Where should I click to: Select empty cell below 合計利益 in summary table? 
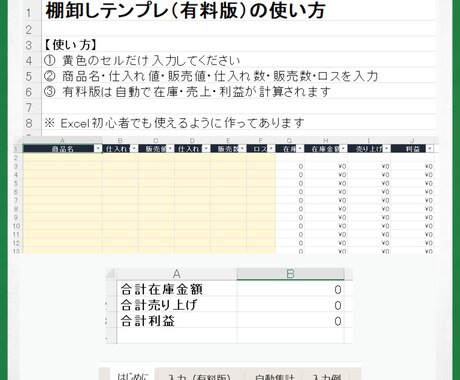(x=177, y=336)
